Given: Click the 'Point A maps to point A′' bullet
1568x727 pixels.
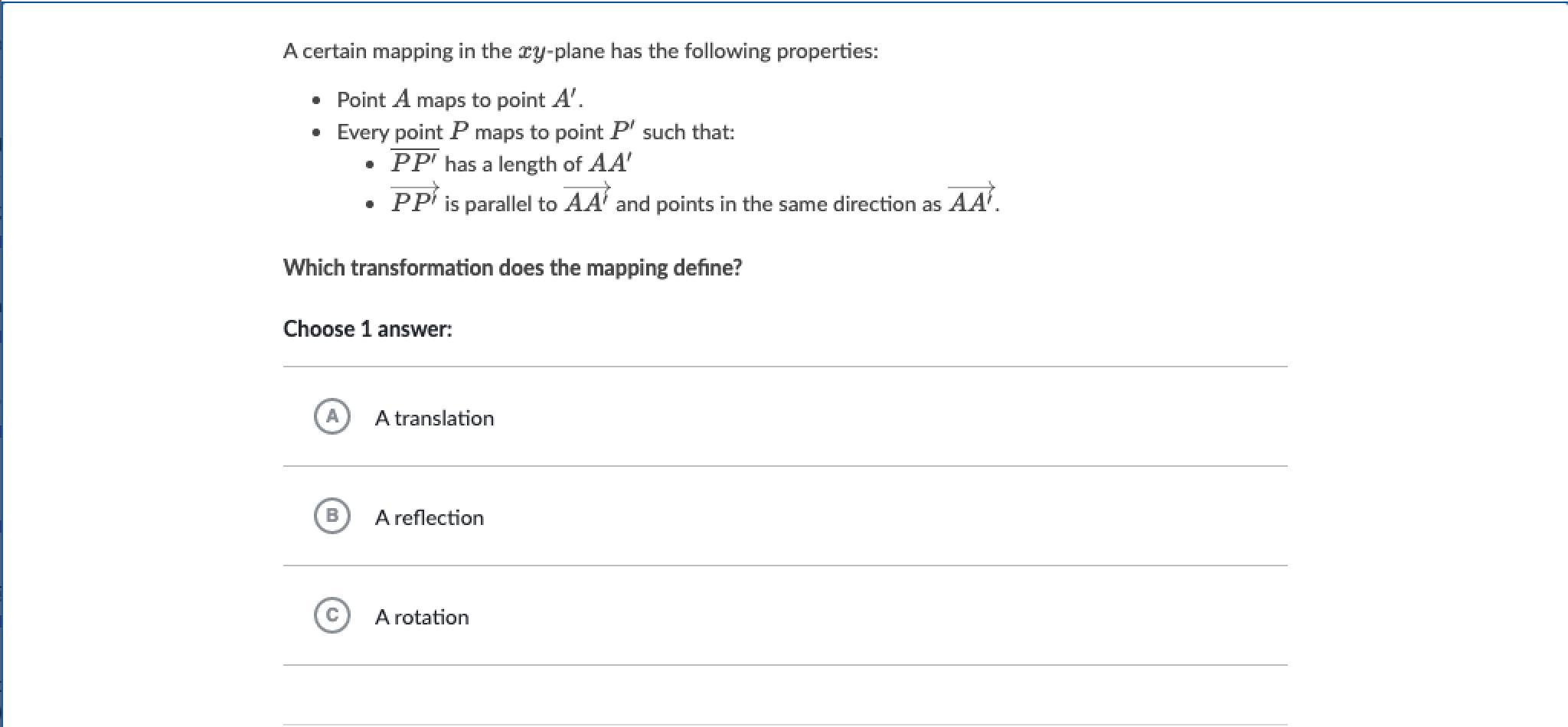Looking at the screenshot, I should [460, 99].
